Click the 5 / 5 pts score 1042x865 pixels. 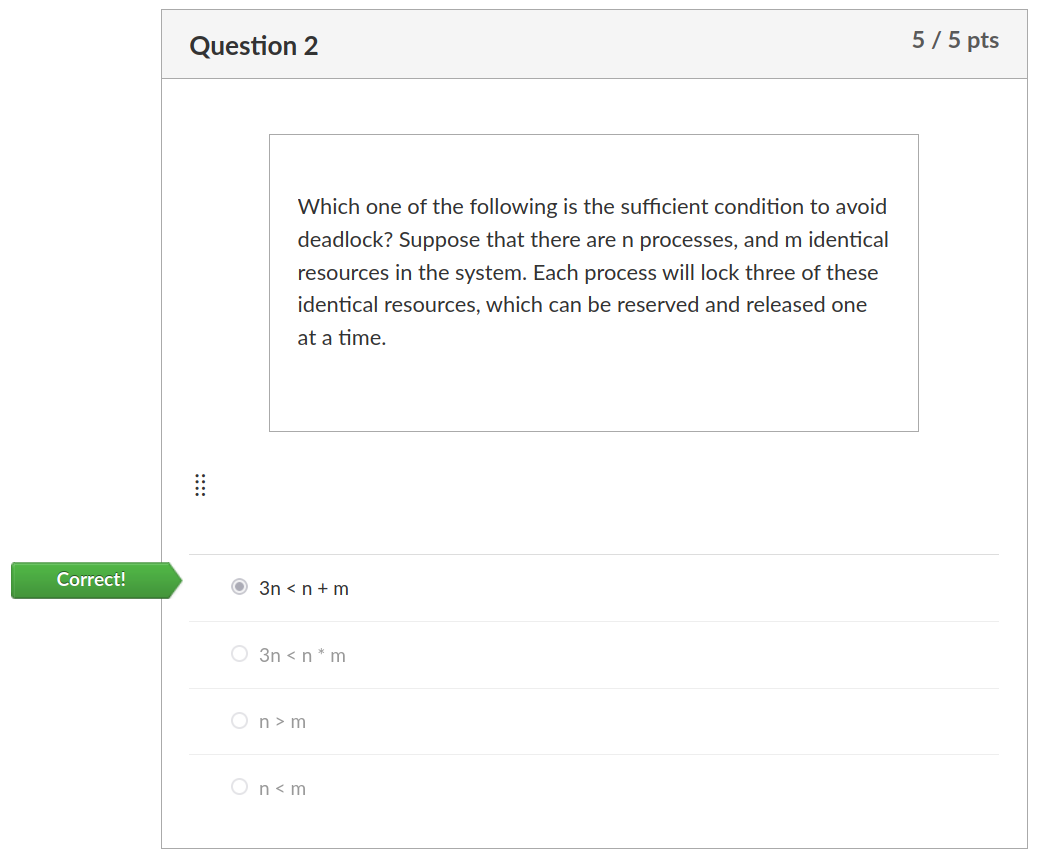[x=955, y=40]
